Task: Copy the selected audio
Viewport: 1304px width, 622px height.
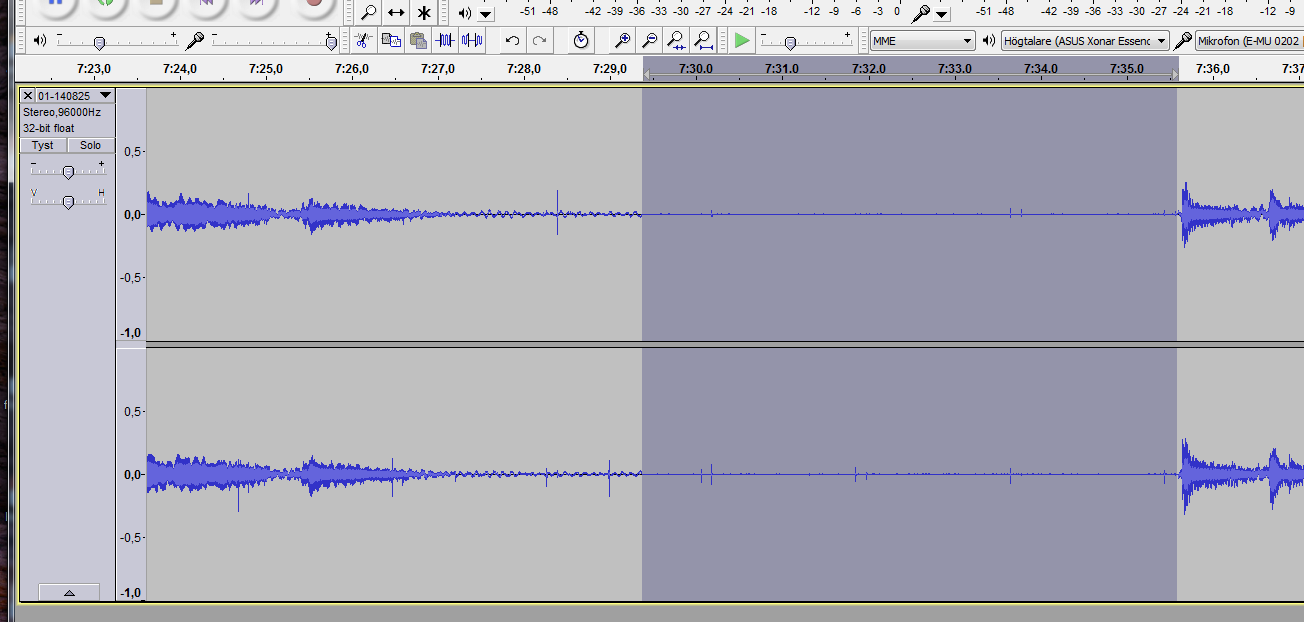Action: tap(391, 40)
